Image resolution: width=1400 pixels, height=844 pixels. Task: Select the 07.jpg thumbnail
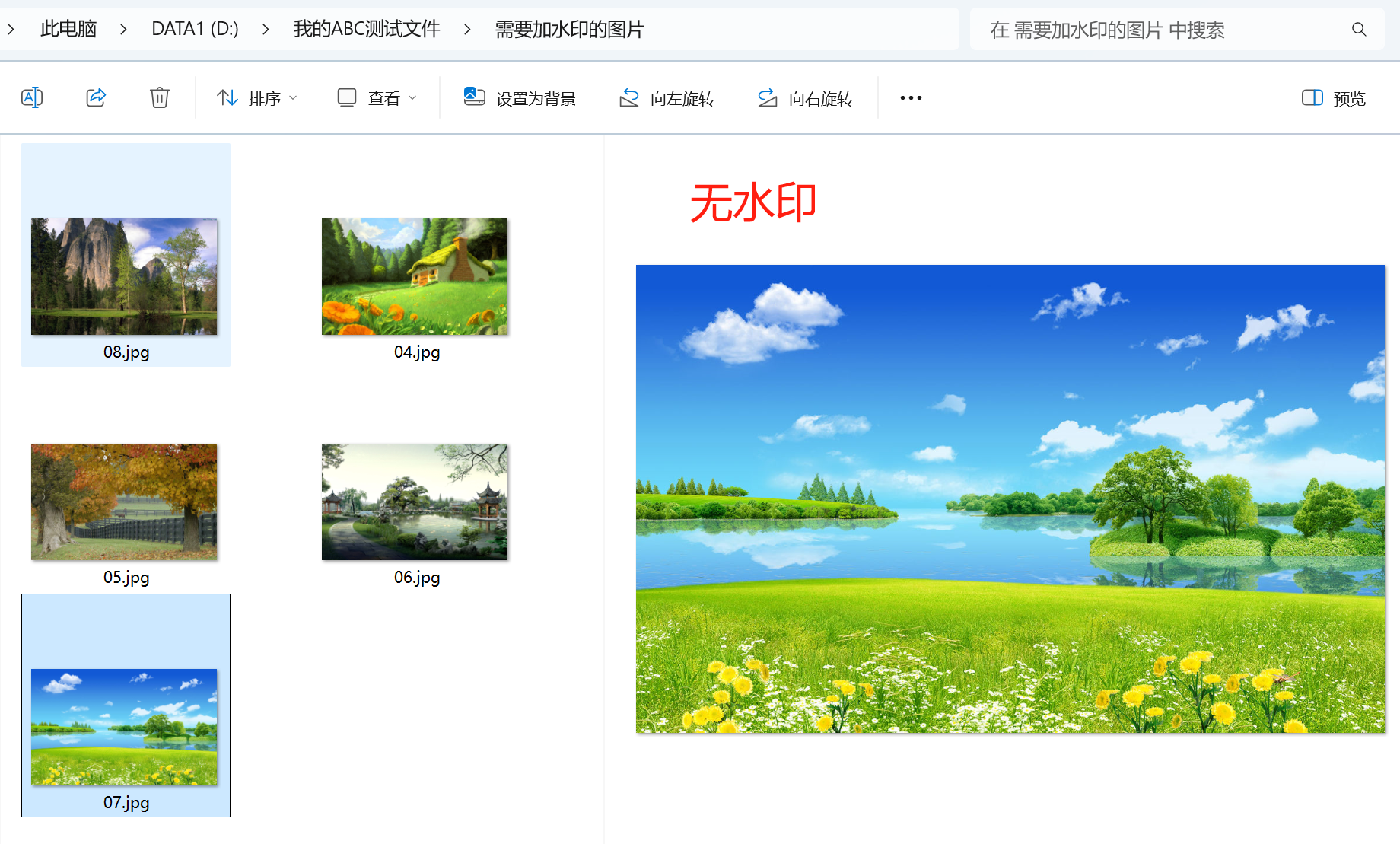(x=124, y=727)
